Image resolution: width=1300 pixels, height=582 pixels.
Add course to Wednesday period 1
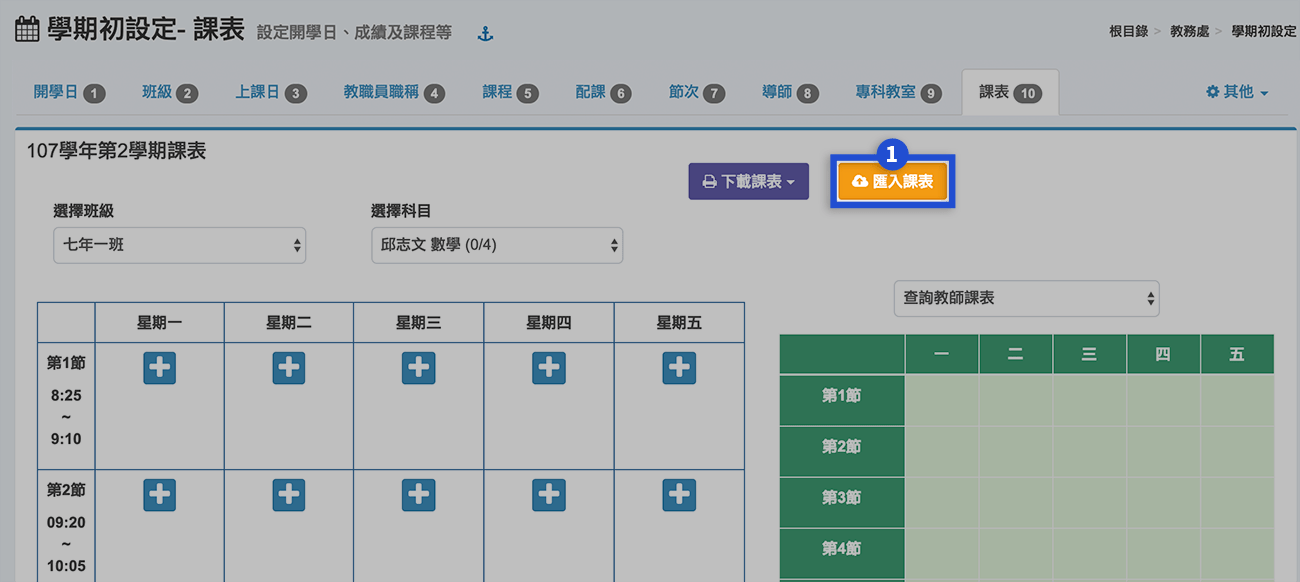click(418, 368)
